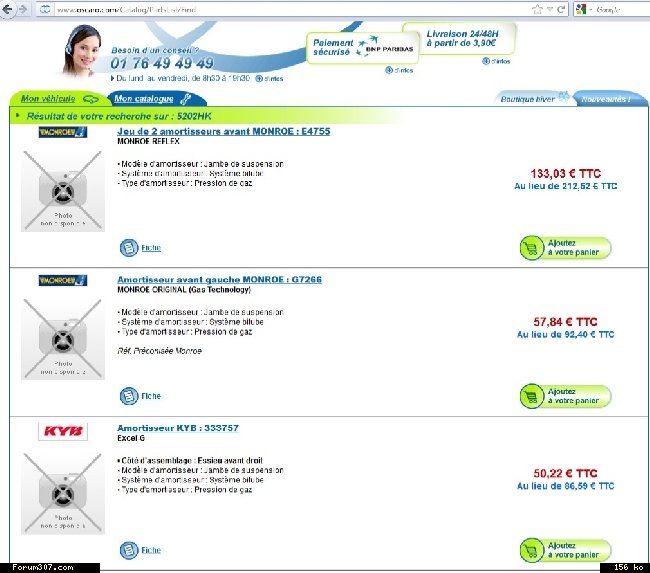Click Monroe brand logo of G7266 product

pyautogui.click(x=63, y=280)
